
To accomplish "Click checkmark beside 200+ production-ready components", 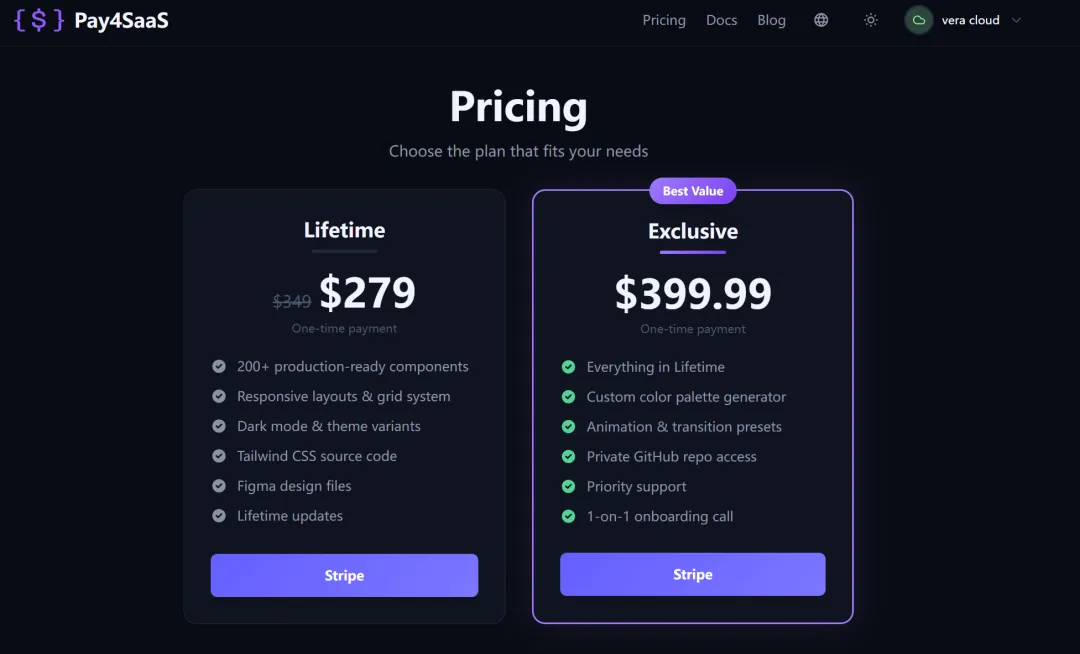I will pos(219,367).
